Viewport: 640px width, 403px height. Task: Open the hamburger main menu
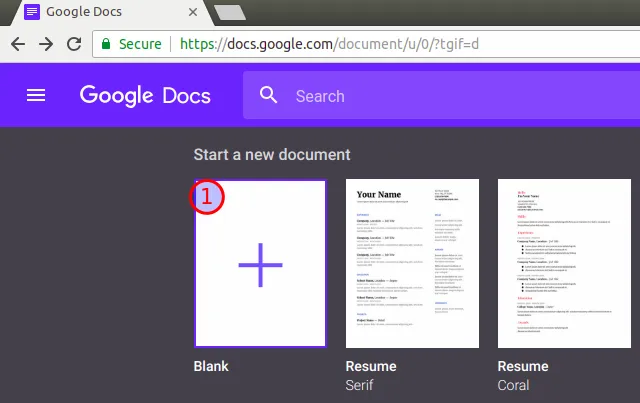click(36, 95)
